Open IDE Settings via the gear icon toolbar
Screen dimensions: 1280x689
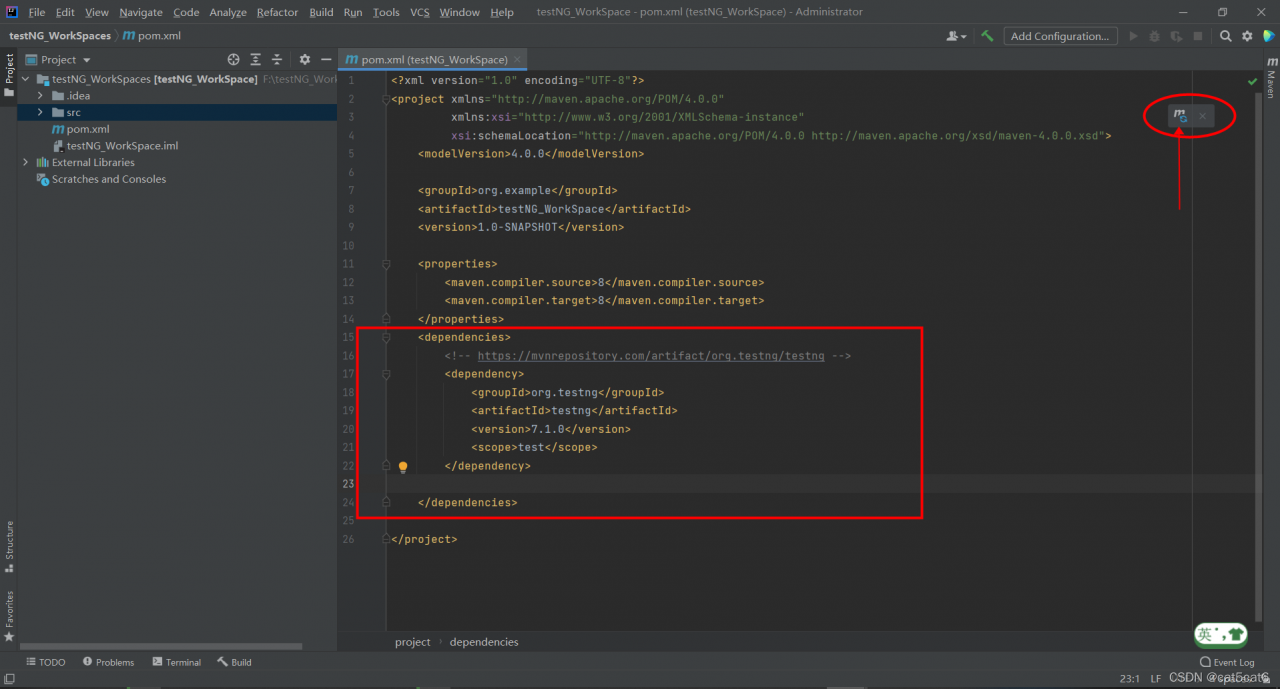[x=1247, y=35]
